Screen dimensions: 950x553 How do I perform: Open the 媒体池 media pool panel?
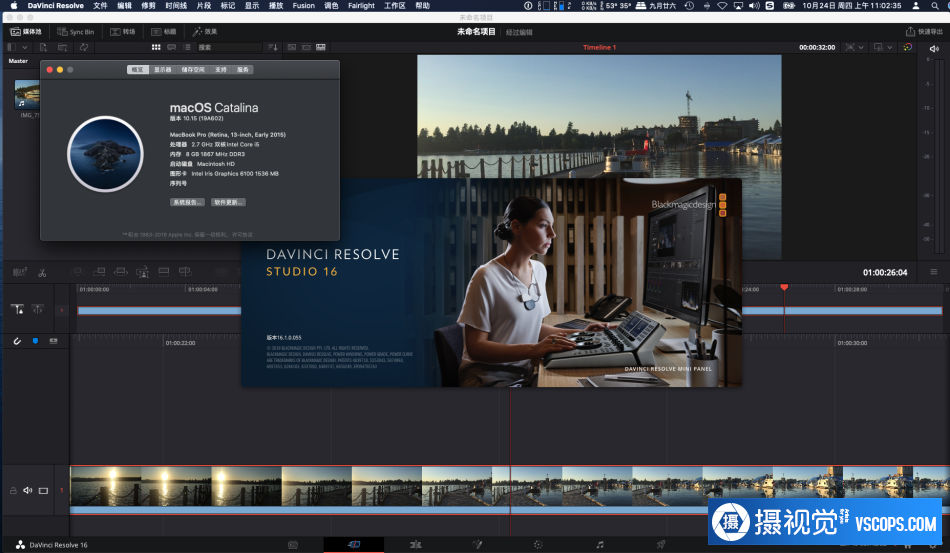pyautogui.click(x=26, y=31)
